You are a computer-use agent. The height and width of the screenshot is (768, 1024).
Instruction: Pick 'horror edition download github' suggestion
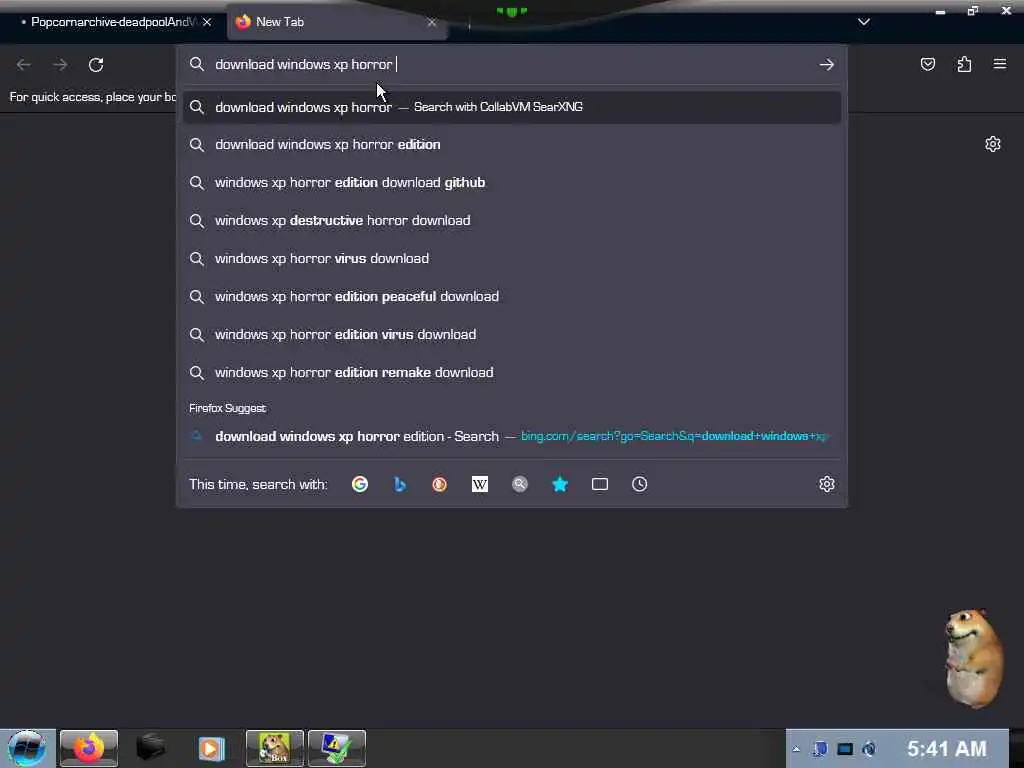512,183
